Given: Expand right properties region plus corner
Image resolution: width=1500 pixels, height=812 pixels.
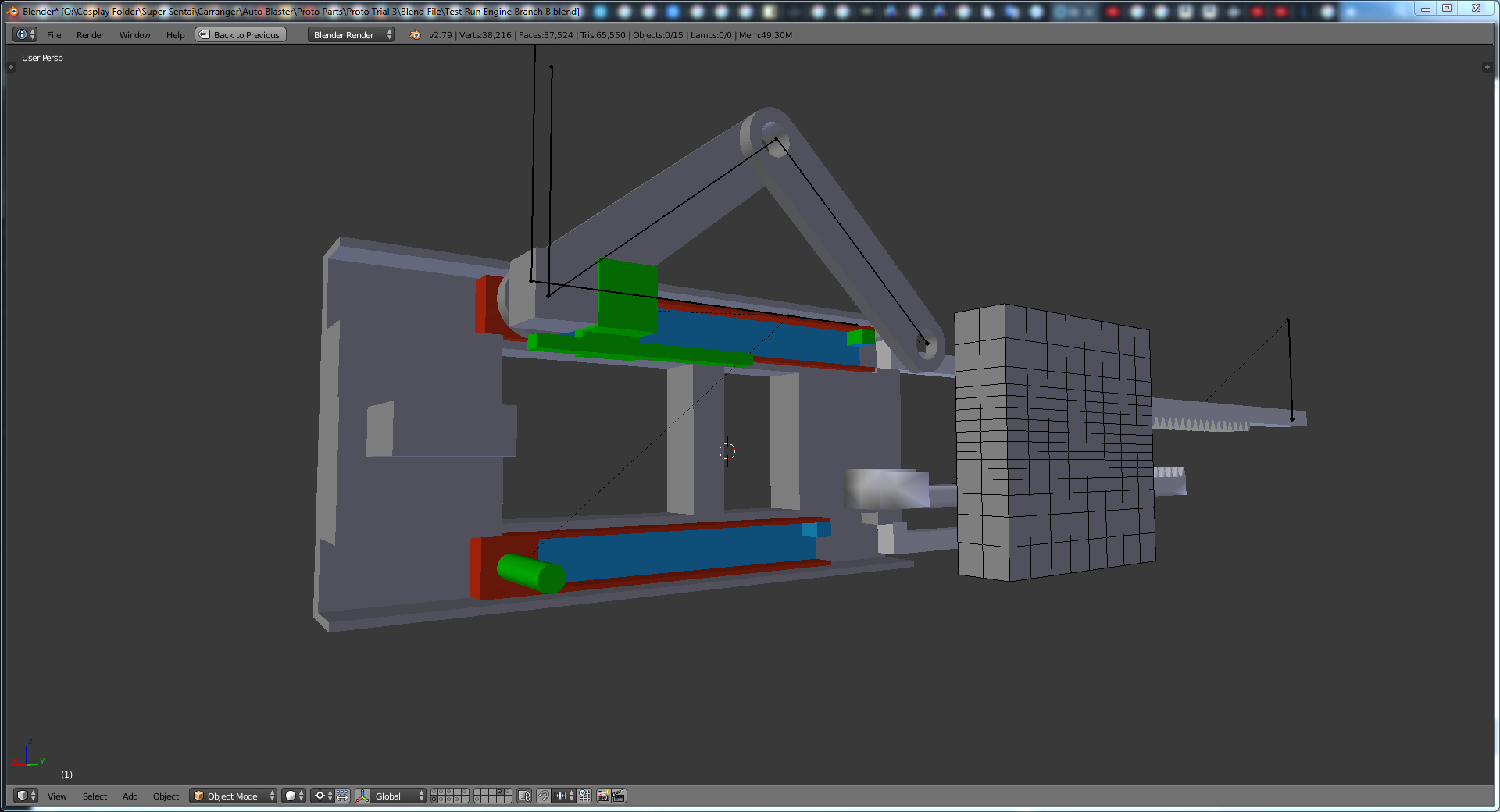Looking at the screenshot, I should [x=1487, y=67].
